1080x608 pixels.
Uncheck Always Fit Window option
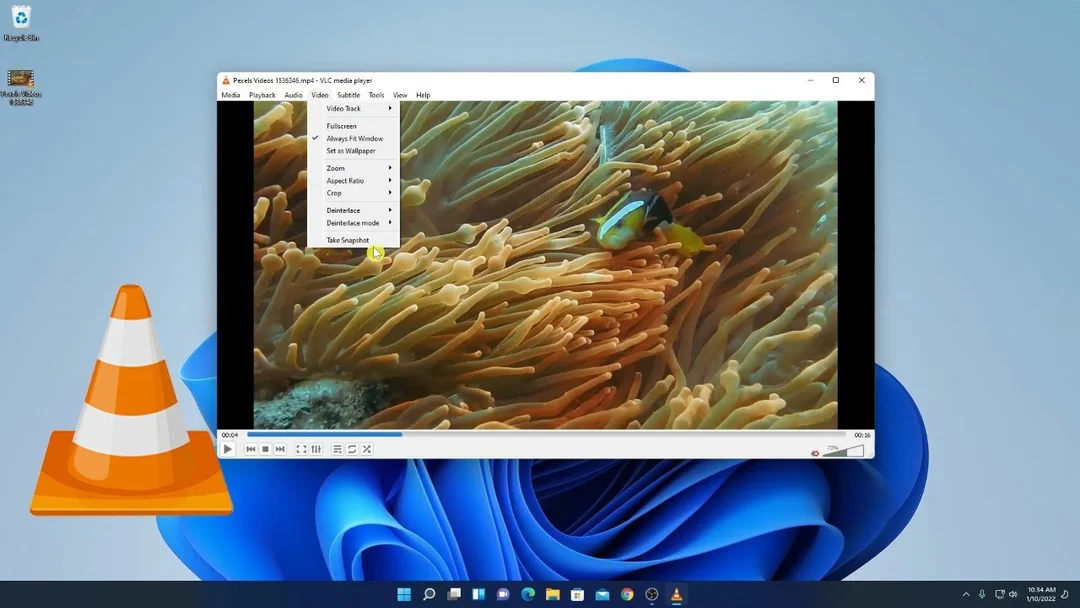[x=353, y=138]
